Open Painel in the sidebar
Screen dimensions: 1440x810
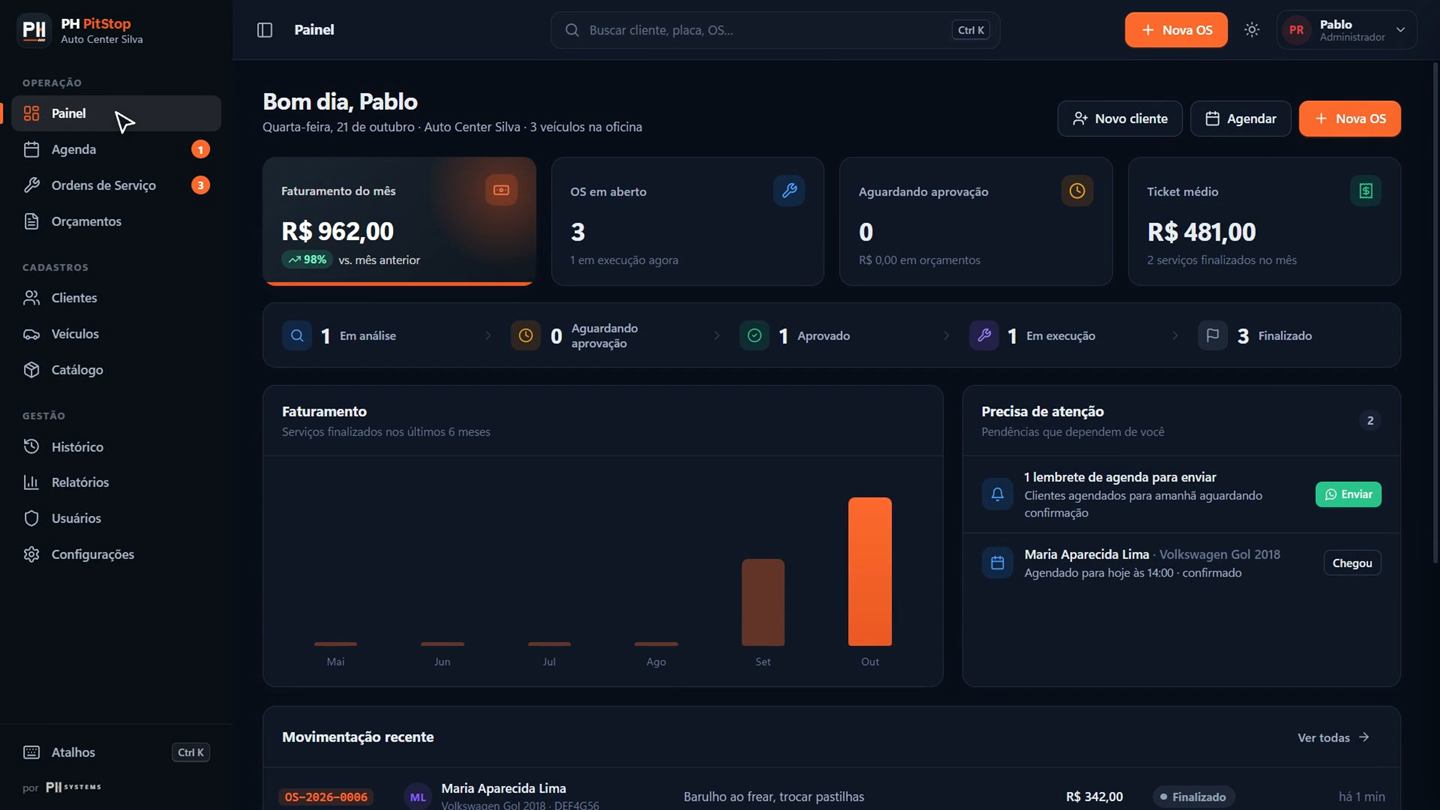click(x=116, y=113)
